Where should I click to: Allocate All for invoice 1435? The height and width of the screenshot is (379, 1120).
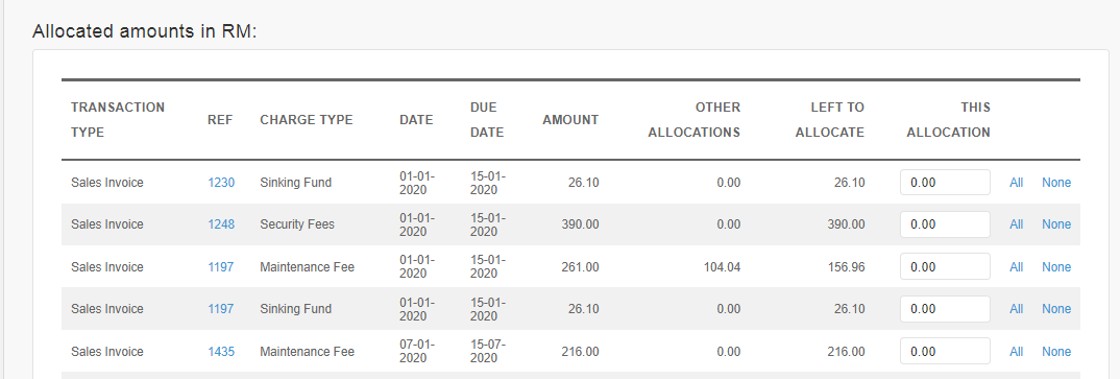pyautogui.click(x=1016, y=352)
